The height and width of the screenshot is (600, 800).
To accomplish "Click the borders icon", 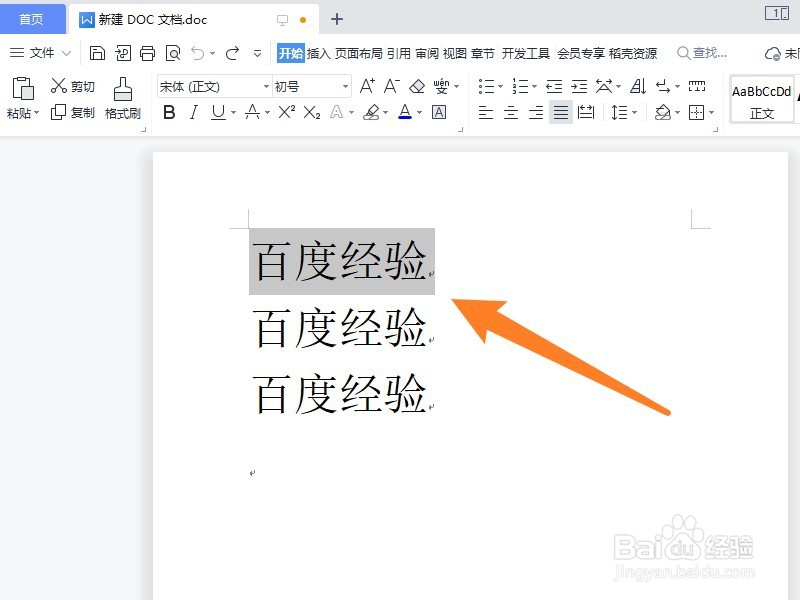I will click(696, 112).
